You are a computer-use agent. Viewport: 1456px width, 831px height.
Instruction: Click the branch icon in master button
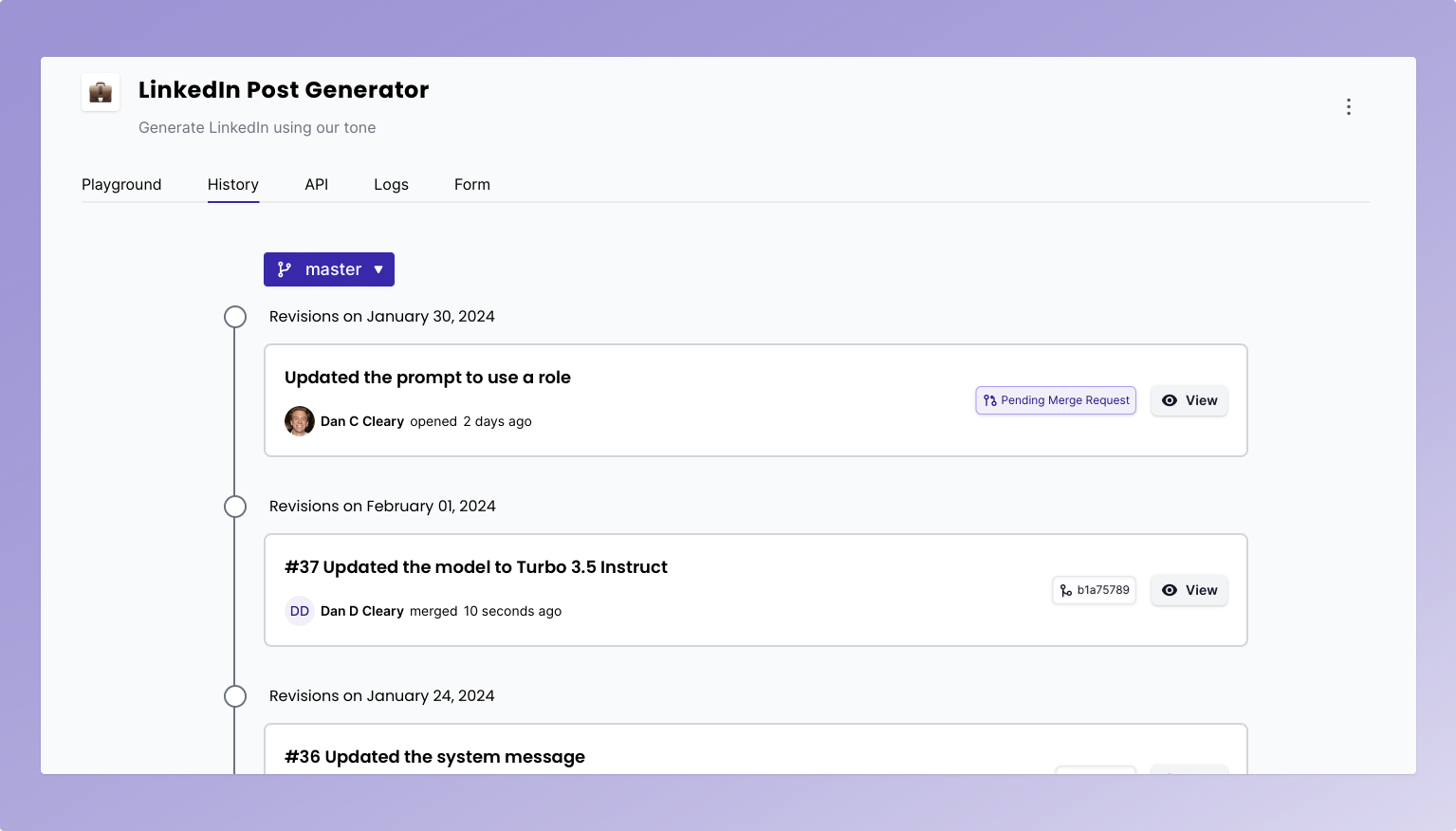pos(285,269)
